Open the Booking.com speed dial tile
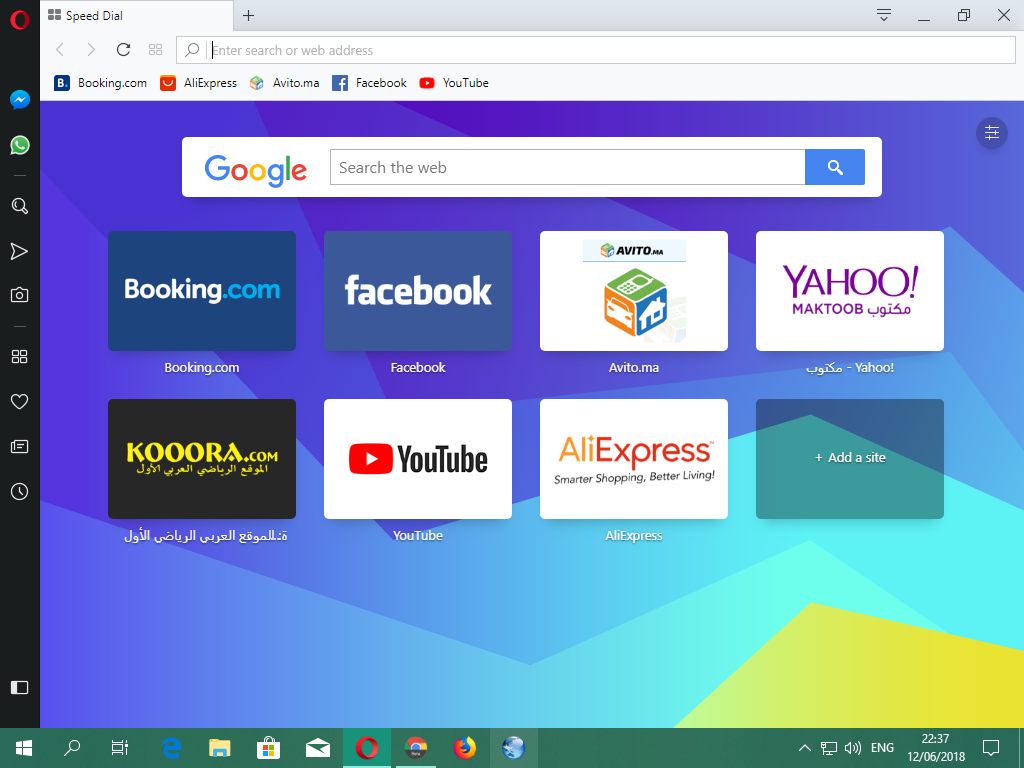This screenshot has height=768, width=1024. point(202,291)
